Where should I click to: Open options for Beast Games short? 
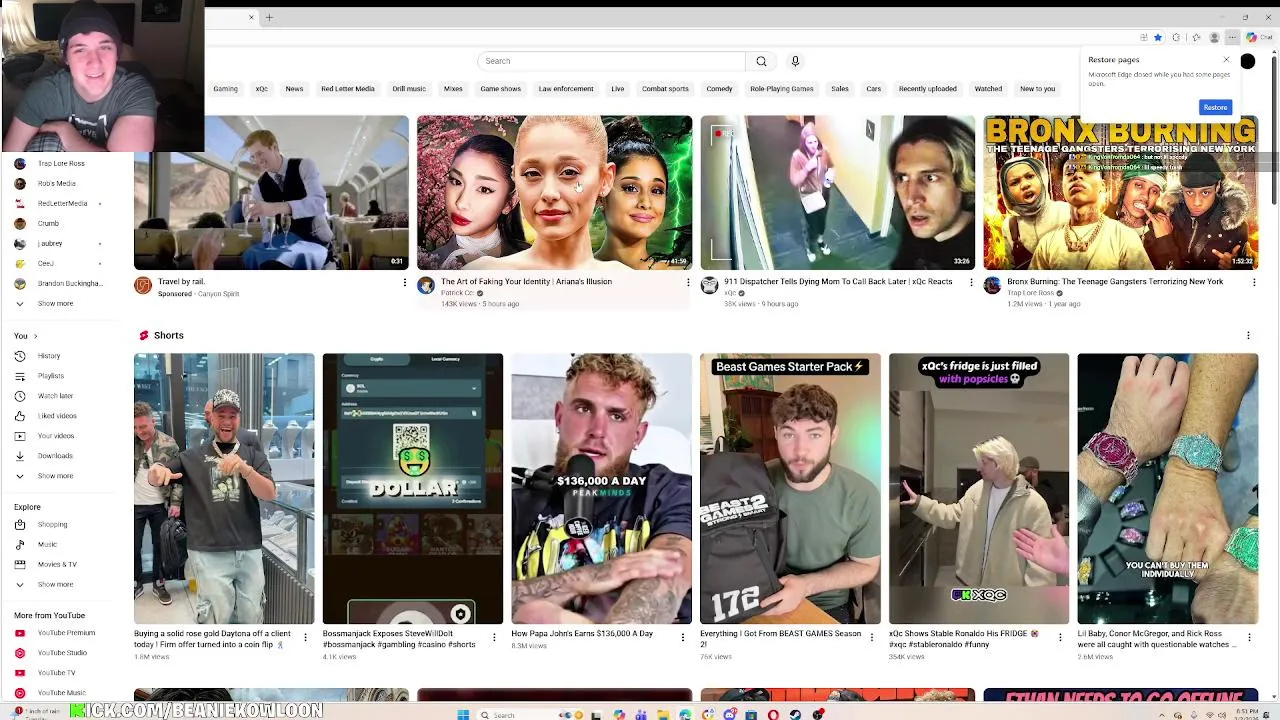coord(871,636)
